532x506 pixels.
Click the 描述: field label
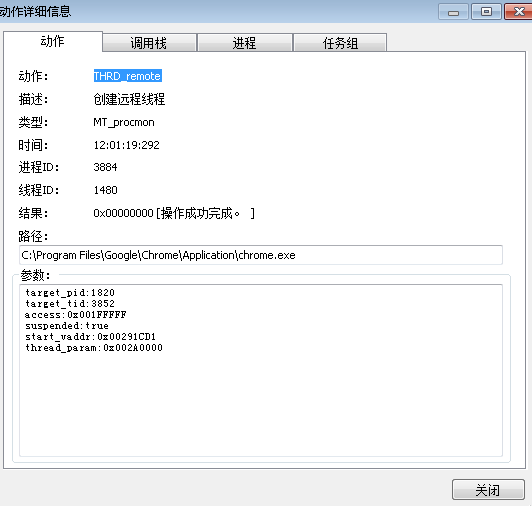click(x=33, y=99)
